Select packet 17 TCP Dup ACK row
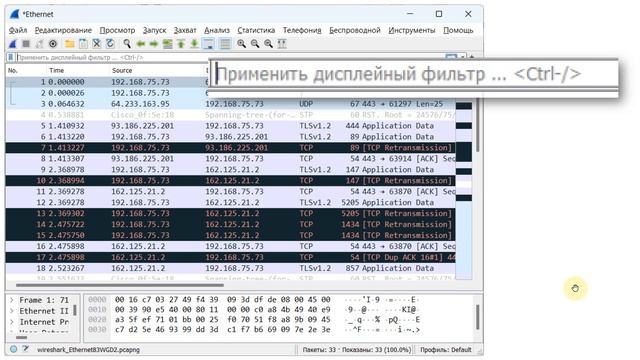This screenshot has height=360, width=640. [231, 258]
